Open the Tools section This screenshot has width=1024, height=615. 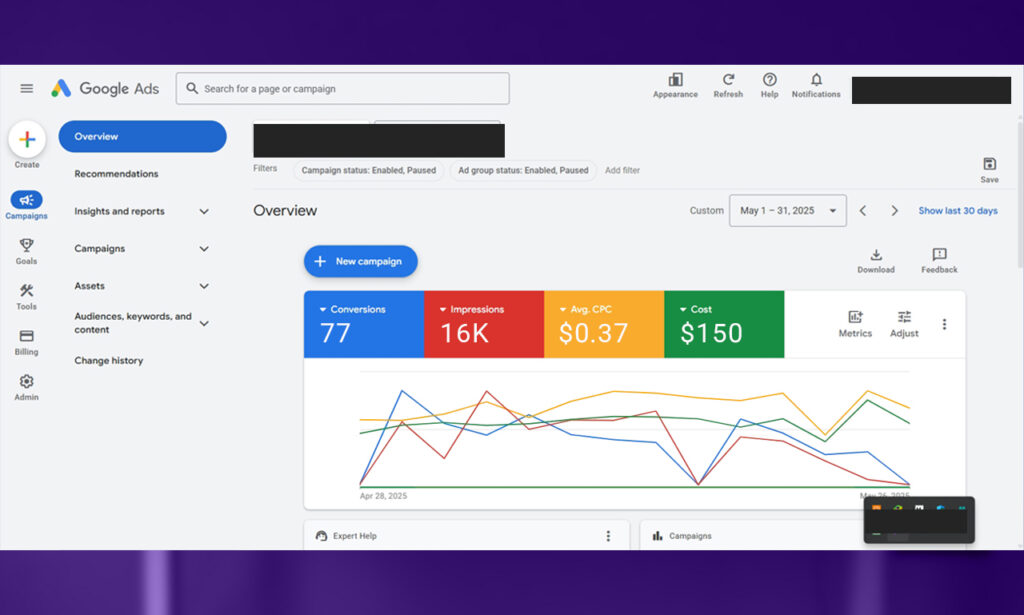click(x=26, y=297)
